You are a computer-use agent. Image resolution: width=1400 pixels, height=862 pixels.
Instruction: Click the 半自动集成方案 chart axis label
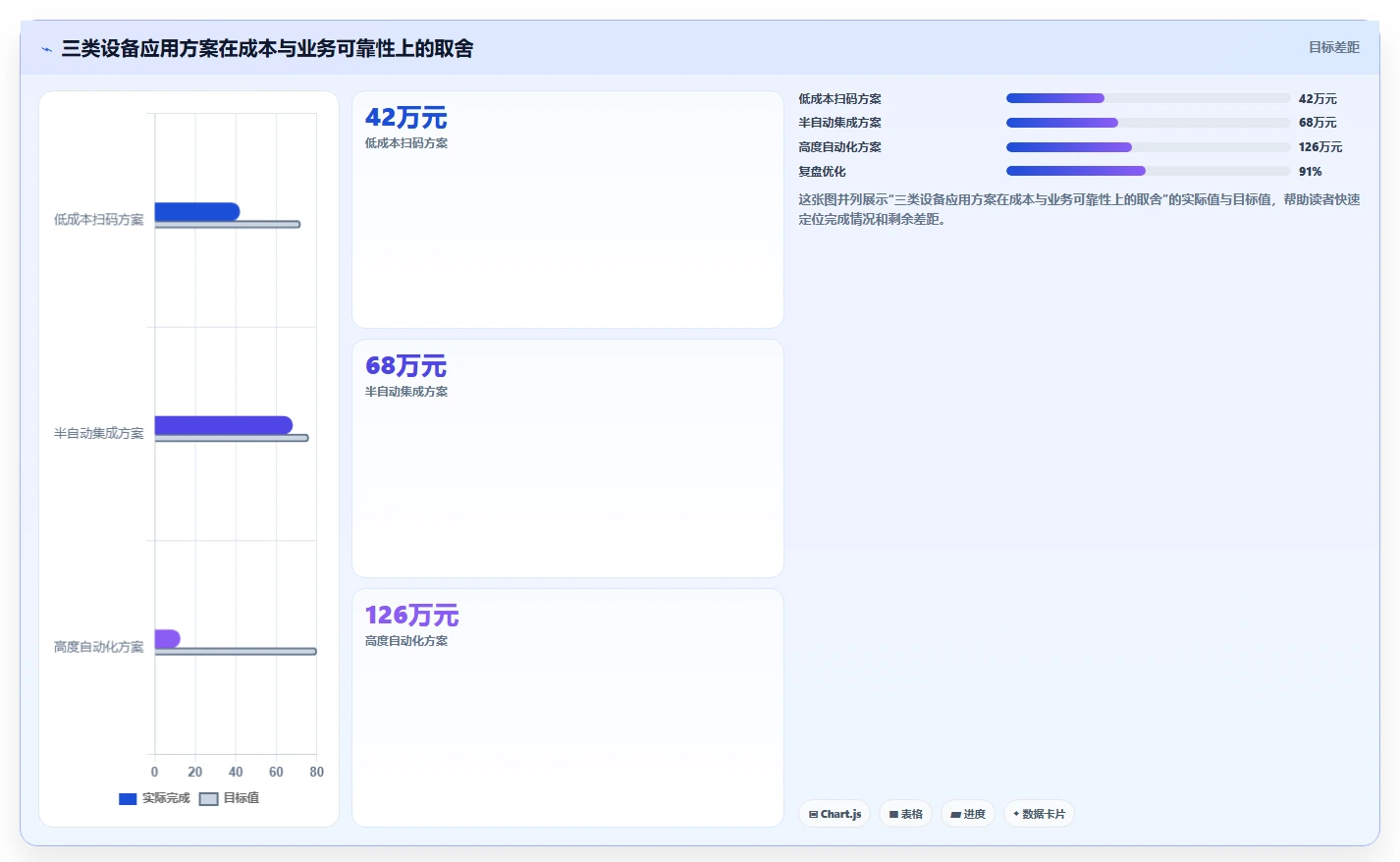98,433
